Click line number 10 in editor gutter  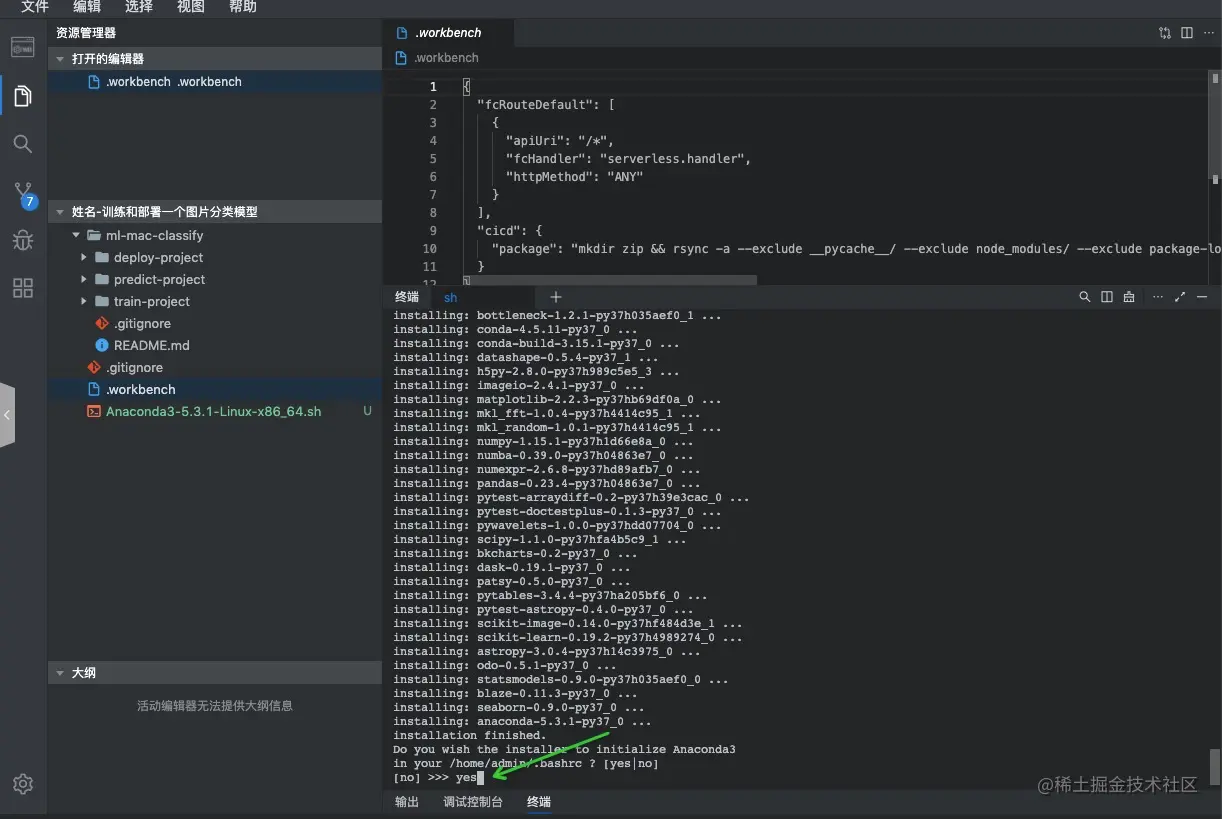[430, 249]
